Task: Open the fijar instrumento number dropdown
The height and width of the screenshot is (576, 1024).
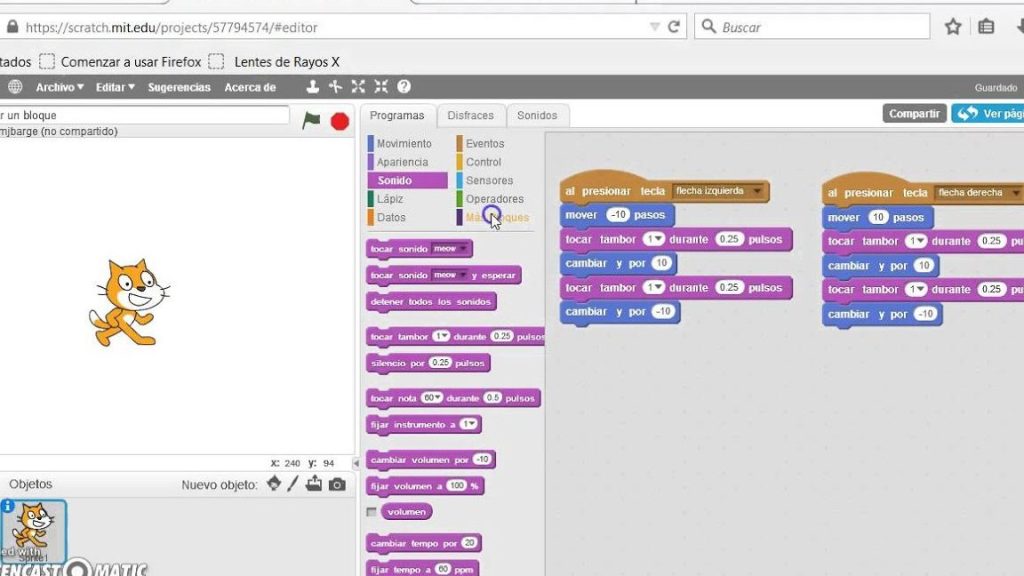Action: (469, 425)
